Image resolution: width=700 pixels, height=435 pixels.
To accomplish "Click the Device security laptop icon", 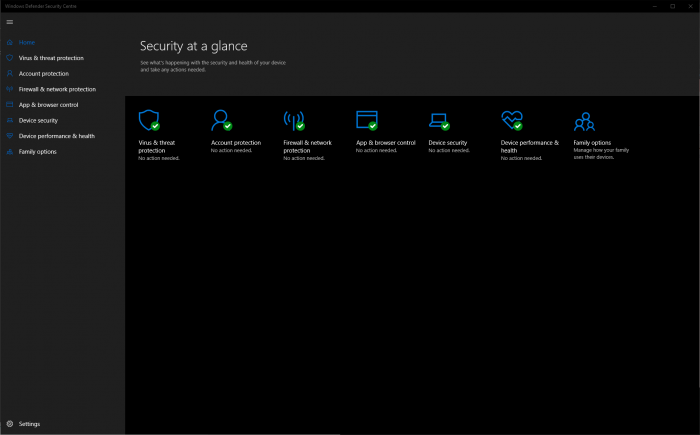I will click(x=438, y=121).
